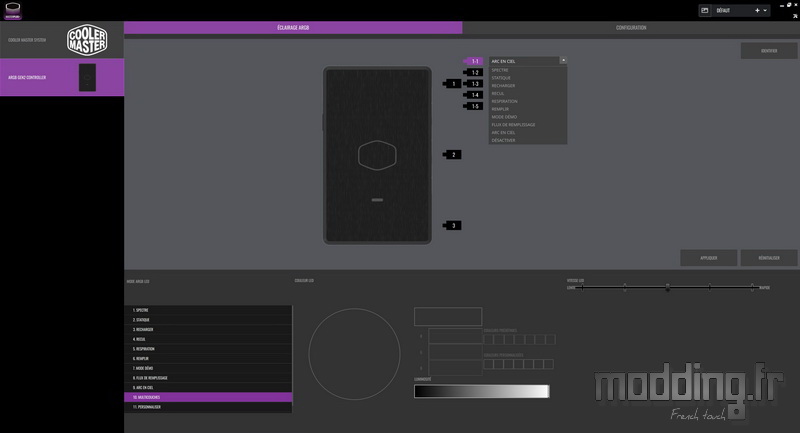Switch to the ÉCLAIRAGE ARGB tab
This screenshot has width=800, height=433.
tap(293, 28)
